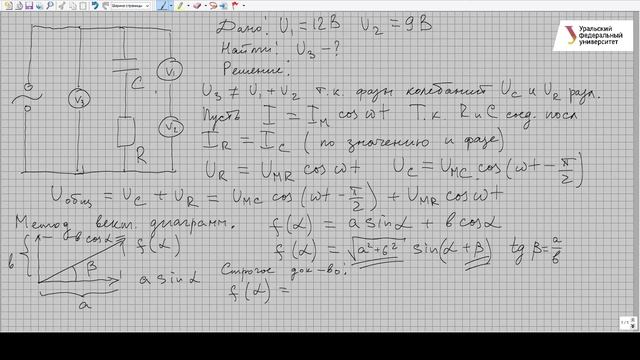640x360 pixels.
Task: Go to previous page arrow in page indicator
Action: [x=633, y=320]
